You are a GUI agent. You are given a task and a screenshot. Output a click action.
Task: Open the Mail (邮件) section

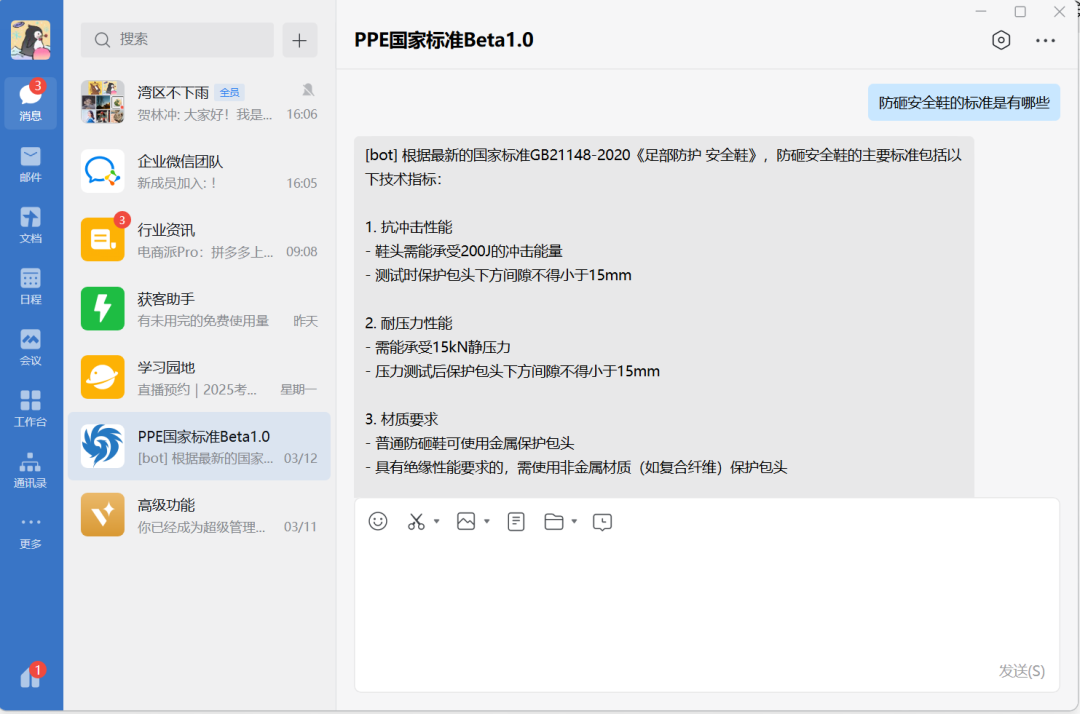30,164
